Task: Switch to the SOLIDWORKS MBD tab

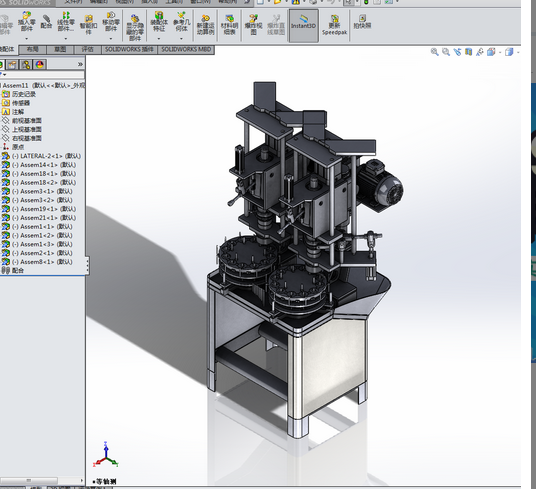Action: point(186,50)
